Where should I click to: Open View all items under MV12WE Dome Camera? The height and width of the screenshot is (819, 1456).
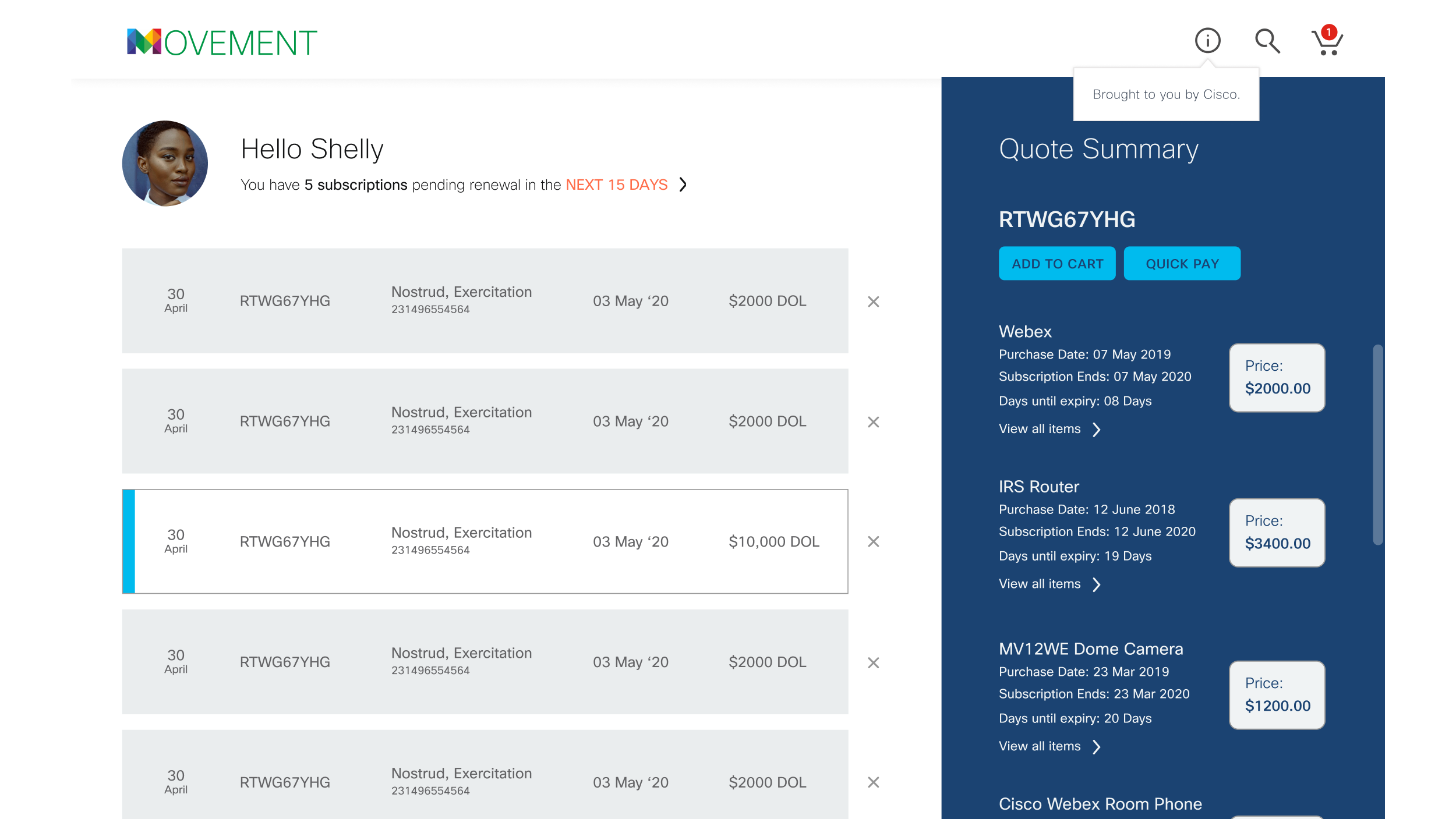coord(1040,746)
